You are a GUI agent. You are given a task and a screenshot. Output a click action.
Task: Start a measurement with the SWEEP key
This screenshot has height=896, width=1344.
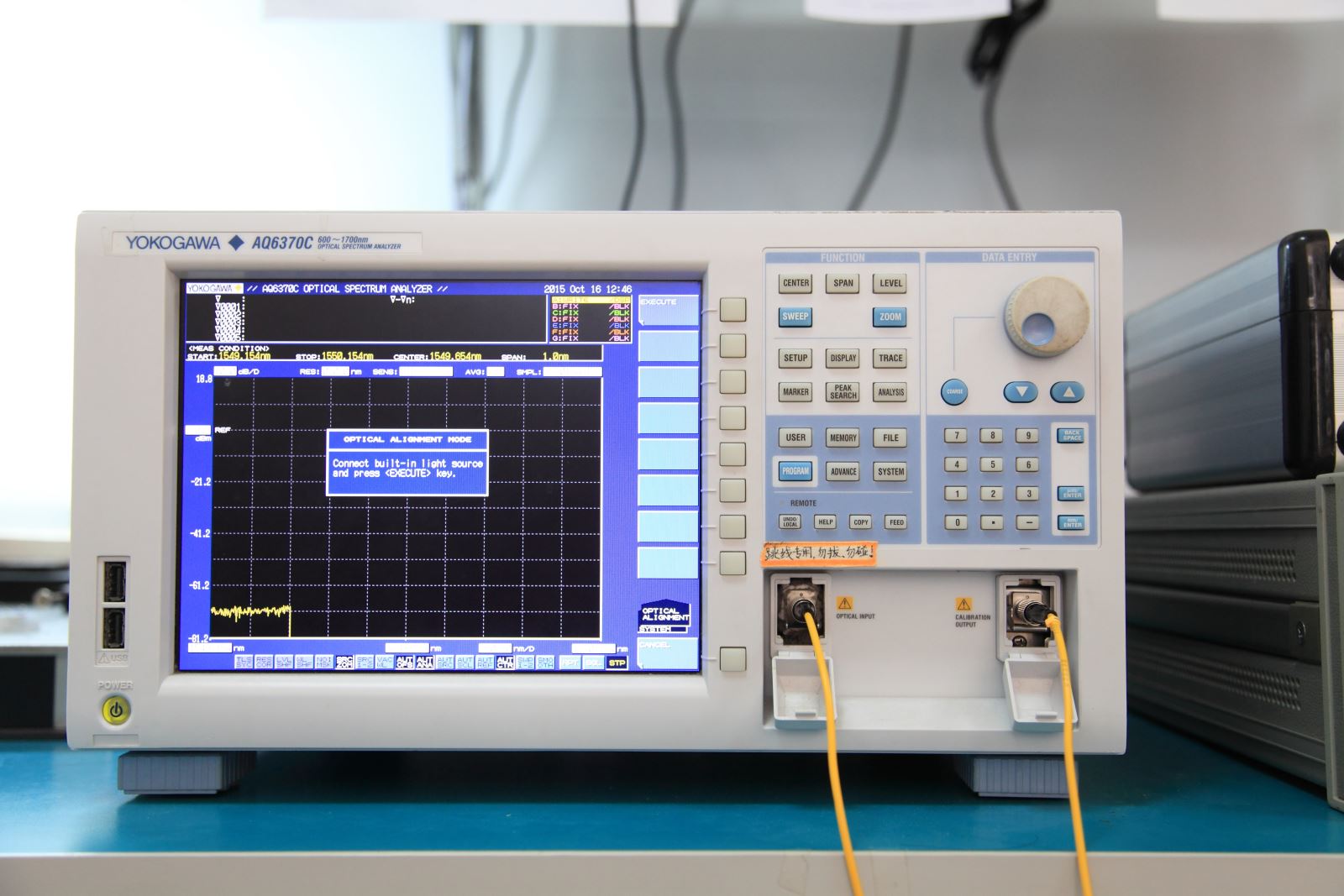(795, 317)
